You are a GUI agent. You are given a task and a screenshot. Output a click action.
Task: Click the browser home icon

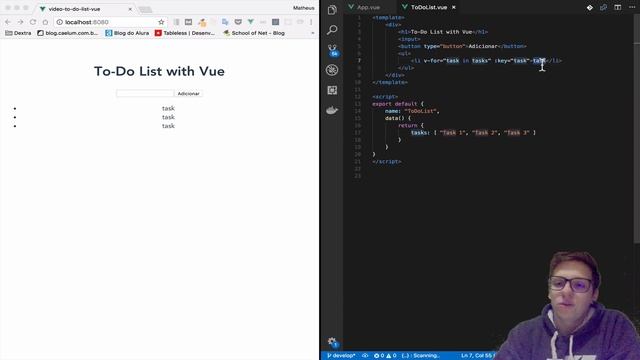pos(45,22)
